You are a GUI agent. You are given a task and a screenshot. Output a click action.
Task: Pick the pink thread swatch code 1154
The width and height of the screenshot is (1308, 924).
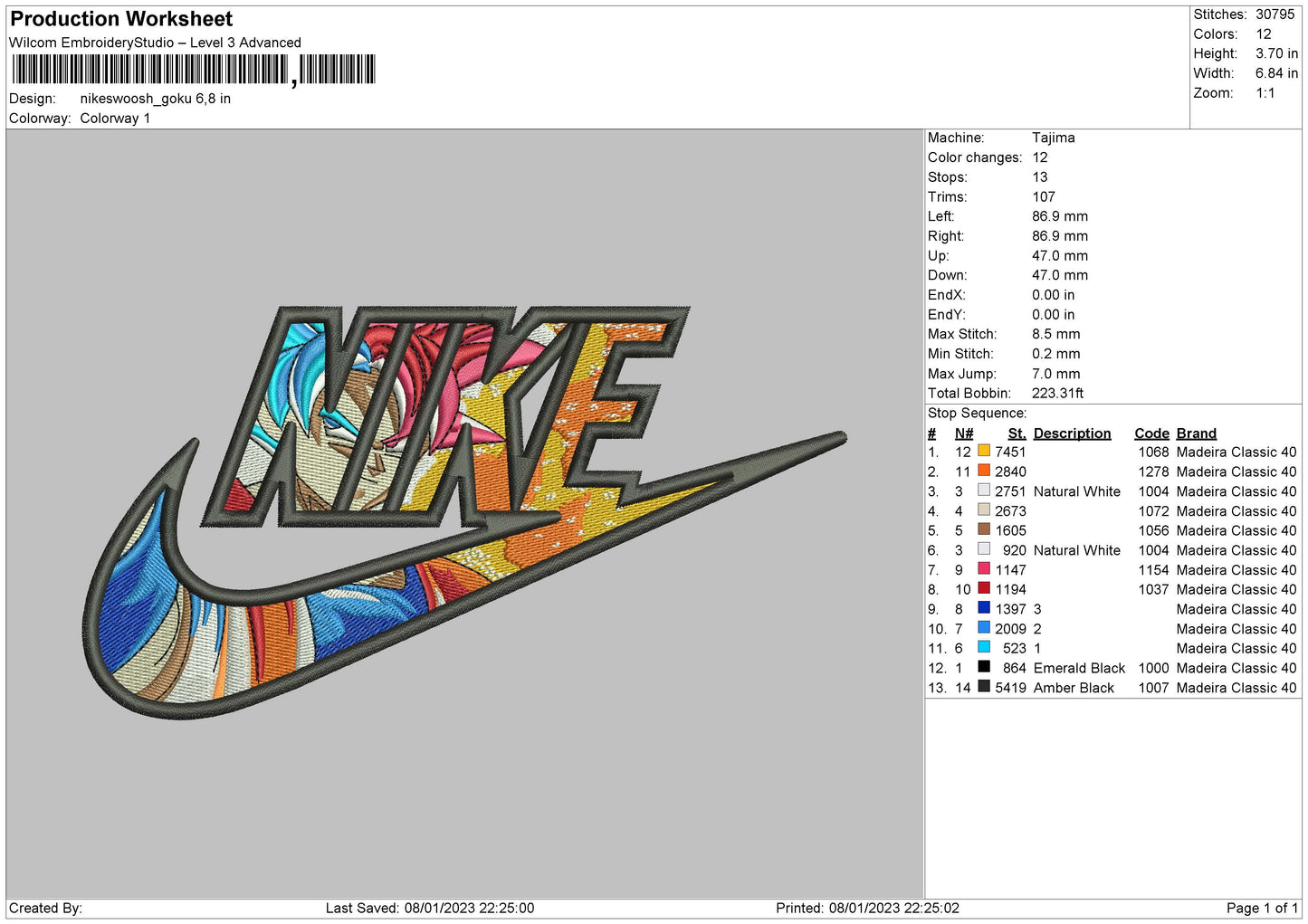(984, 569)
